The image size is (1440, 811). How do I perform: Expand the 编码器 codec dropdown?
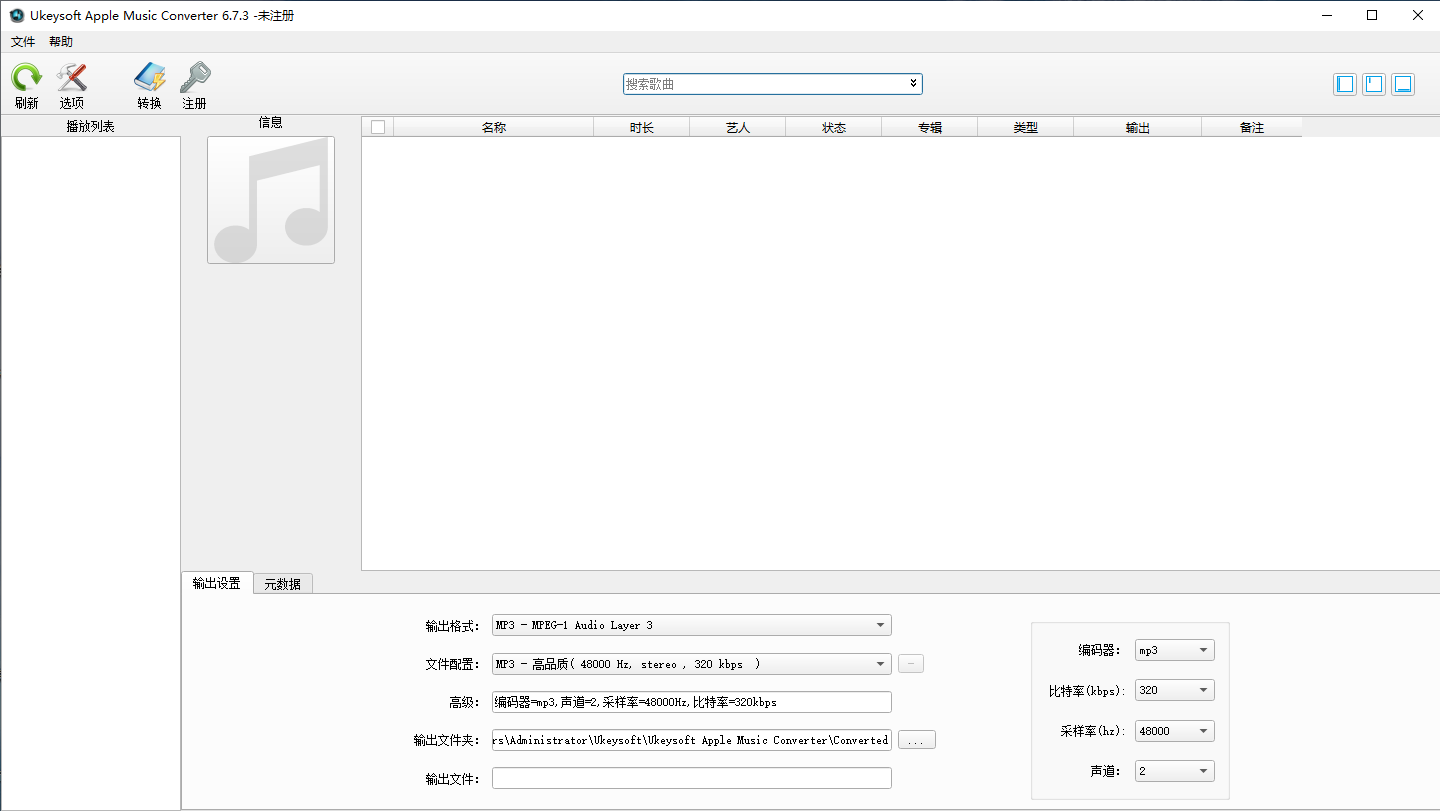[1174, 650]
